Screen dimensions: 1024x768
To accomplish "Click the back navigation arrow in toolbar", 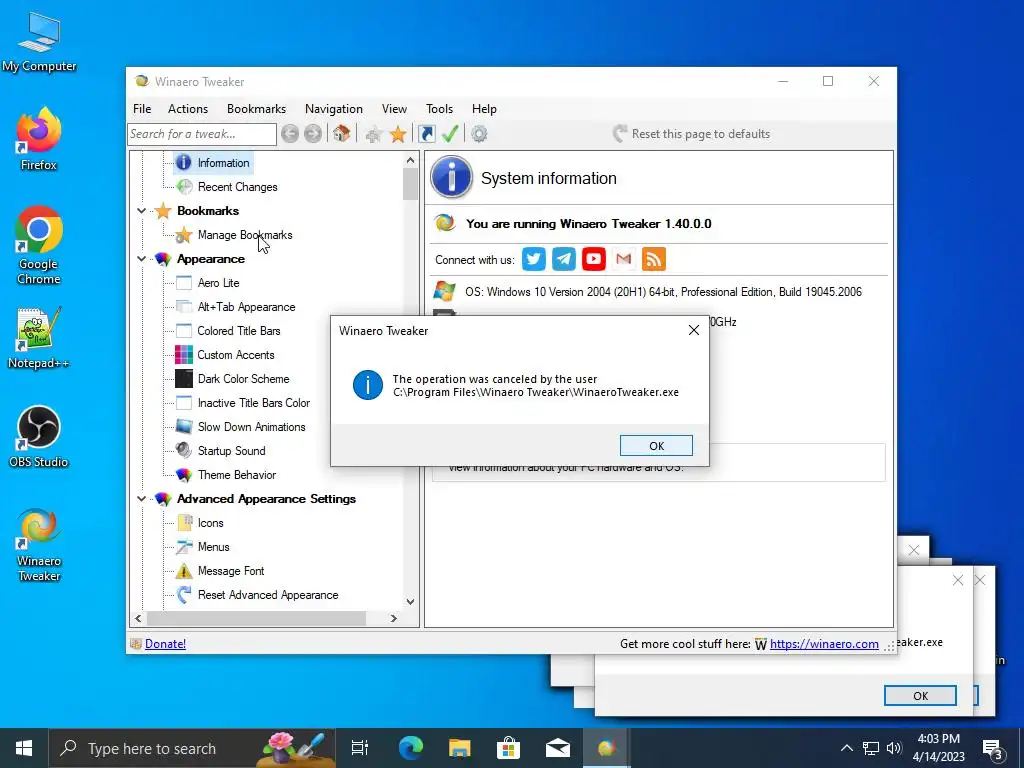I will [290, 134].
